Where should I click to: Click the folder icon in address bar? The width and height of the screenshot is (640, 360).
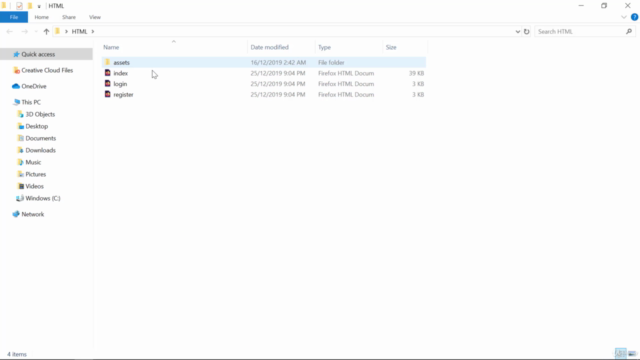point(58,31)
